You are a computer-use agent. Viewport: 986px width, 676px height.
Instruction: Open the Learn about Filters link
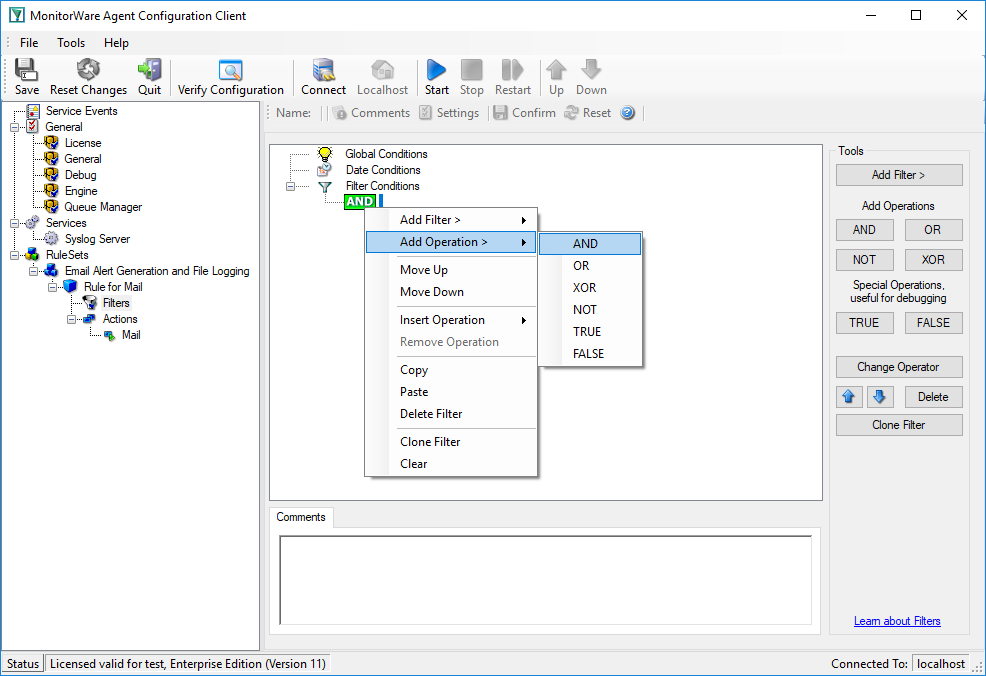click(897, 621)
